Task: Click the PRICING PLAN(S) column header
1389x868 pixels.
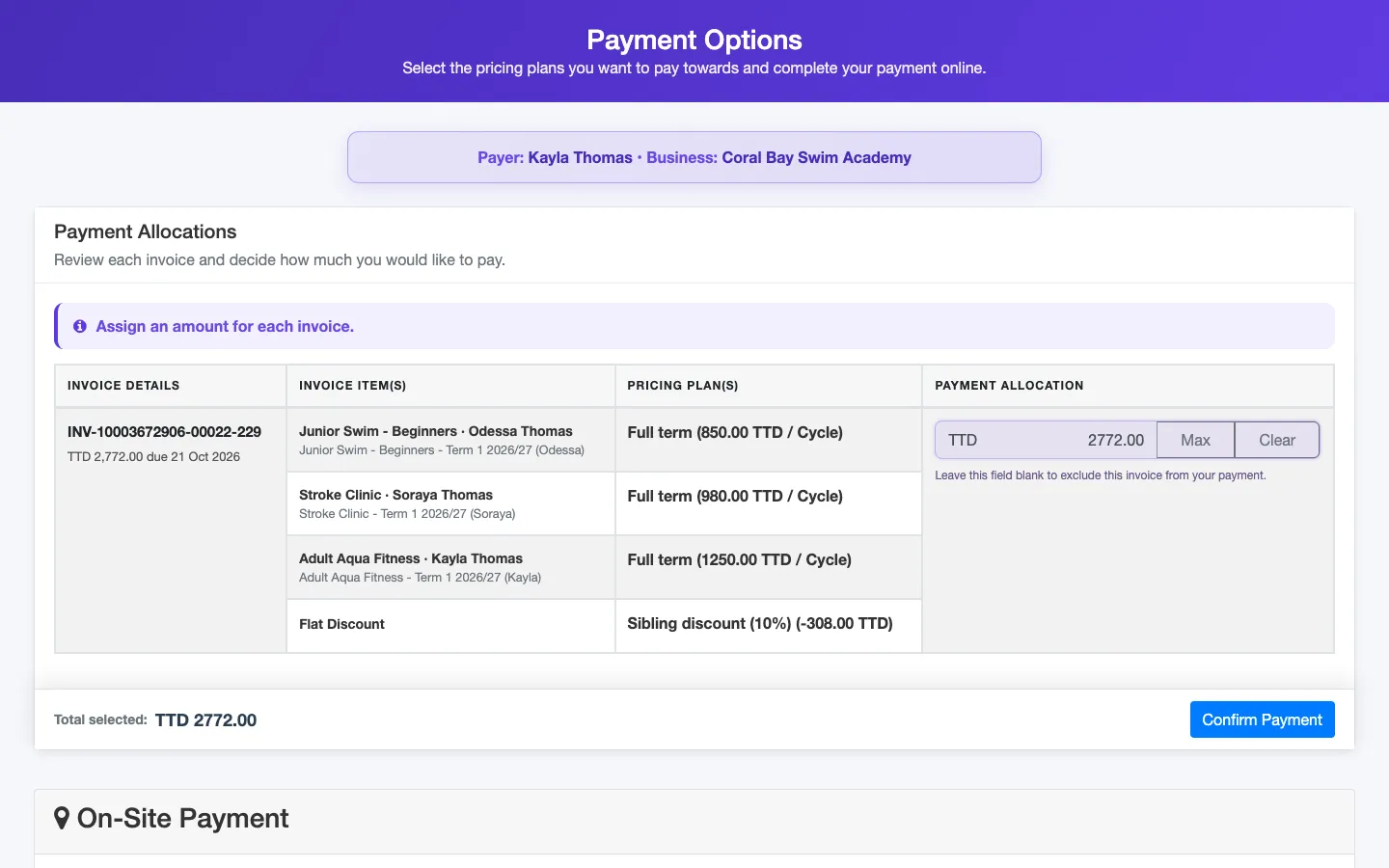Action: (683, 386)
